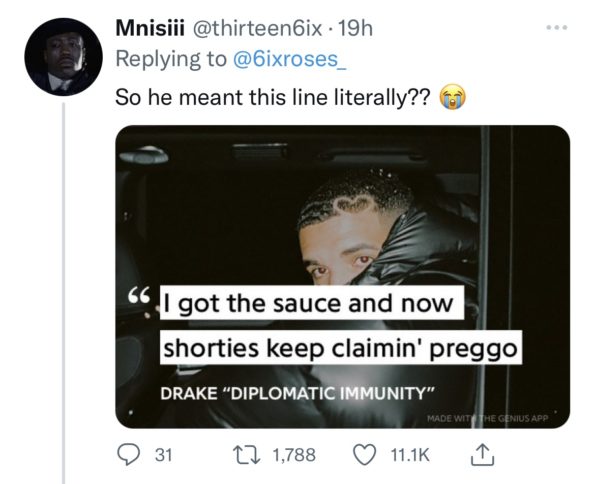The height and width of the screenshot is (484, 595).
Task: Open the attached Genius lyric image
Action: 343,276
